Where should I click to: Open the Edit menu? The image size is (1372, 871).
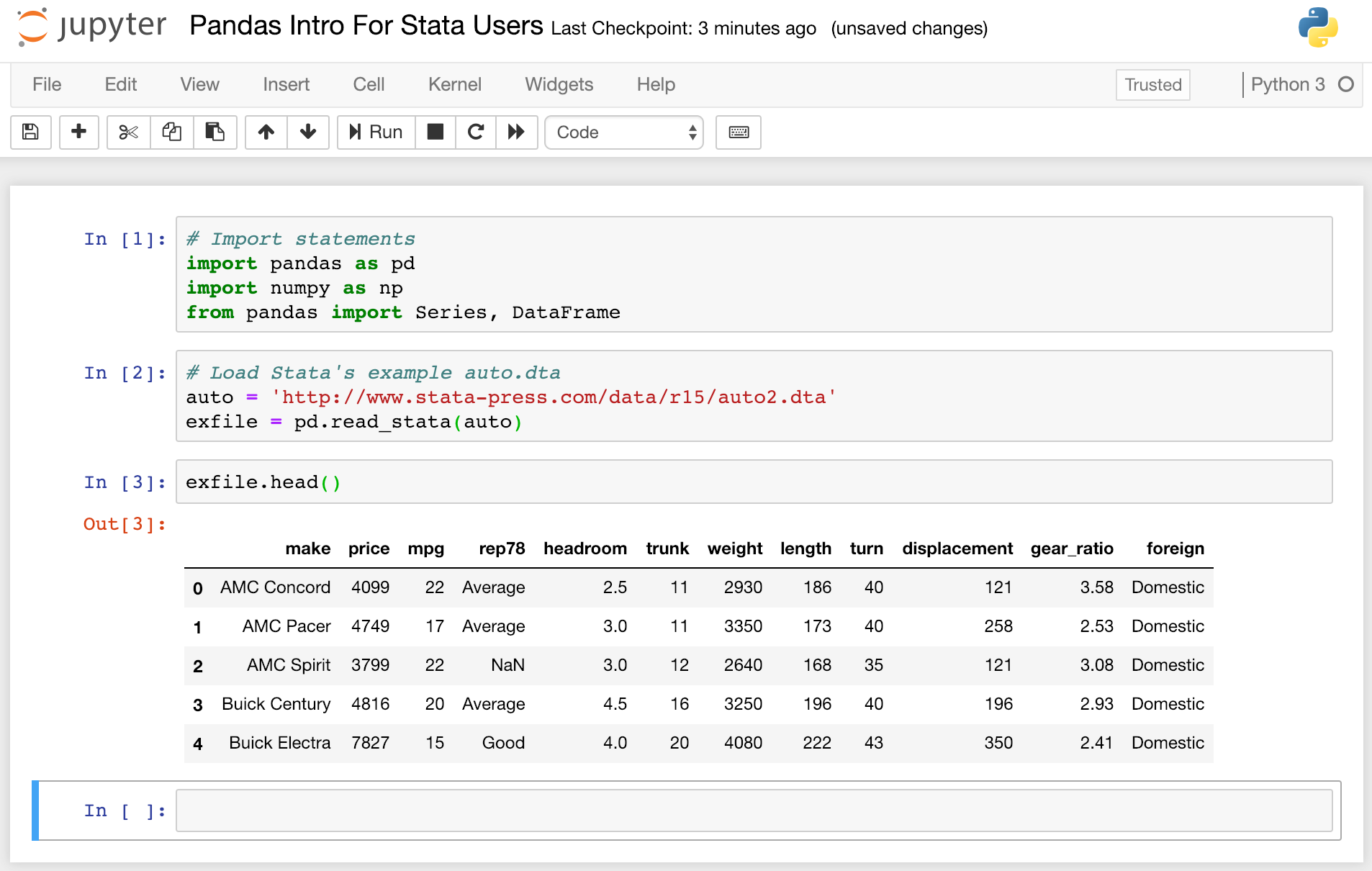click(121, 84)
